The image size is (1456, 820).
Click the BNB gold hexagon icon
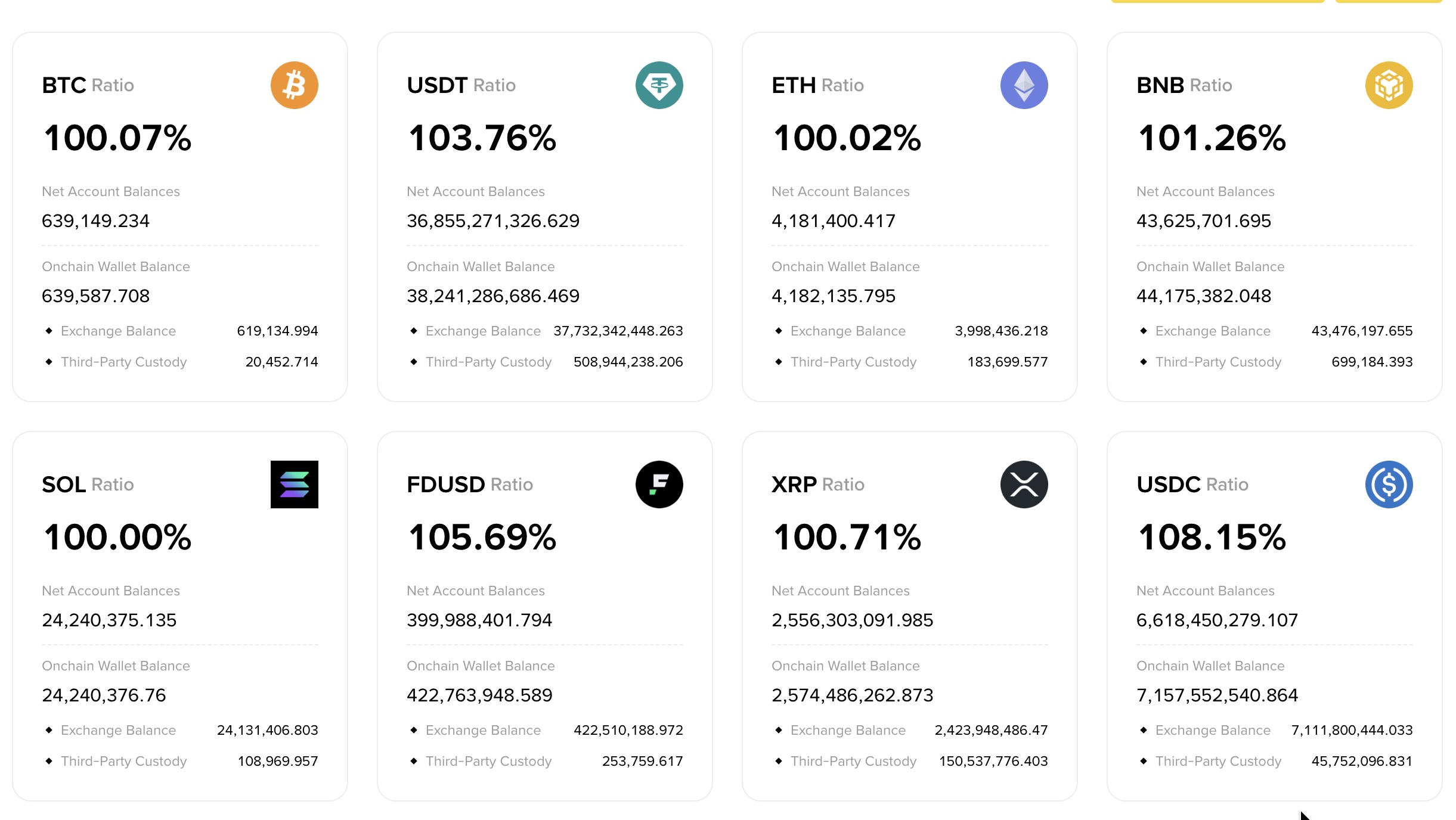point(1390,85)
